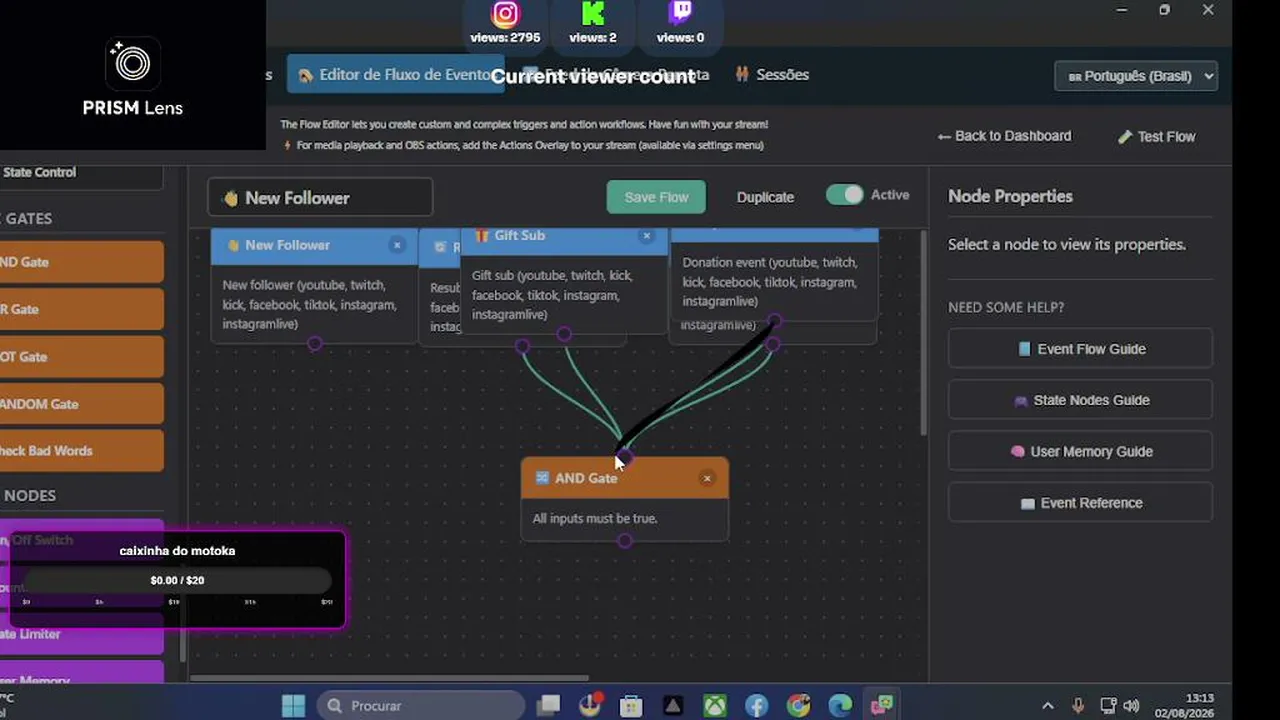Open the Event Reference
This screenshot has width=1280, height=720.
point(1080,503)
